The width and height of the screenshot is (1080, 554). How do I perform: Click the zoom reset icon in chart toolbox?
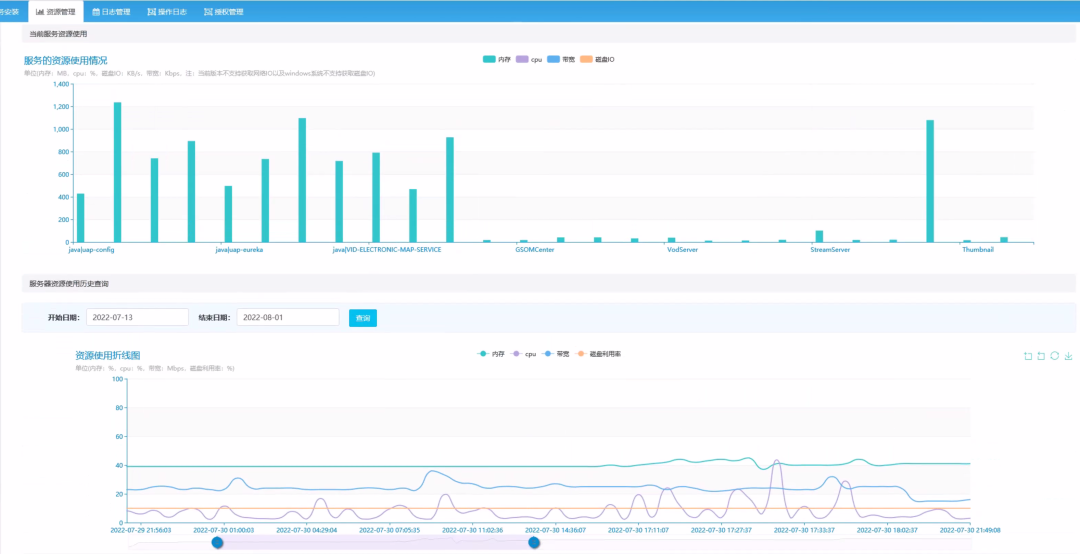point(1041,355)
